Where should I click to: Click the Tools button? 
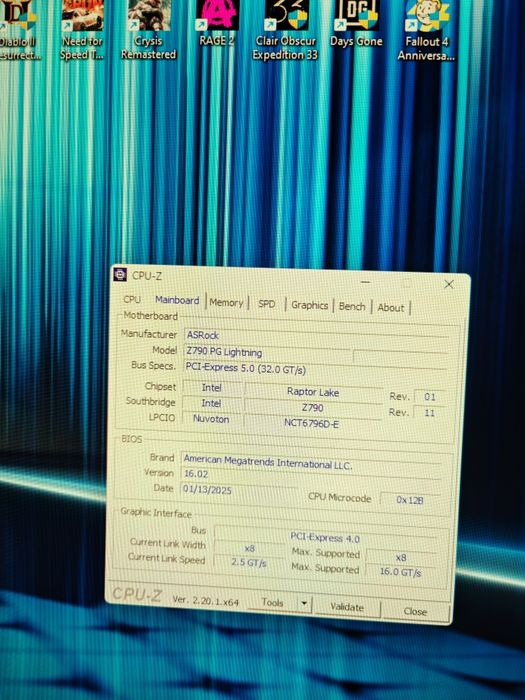pos(272,602)
